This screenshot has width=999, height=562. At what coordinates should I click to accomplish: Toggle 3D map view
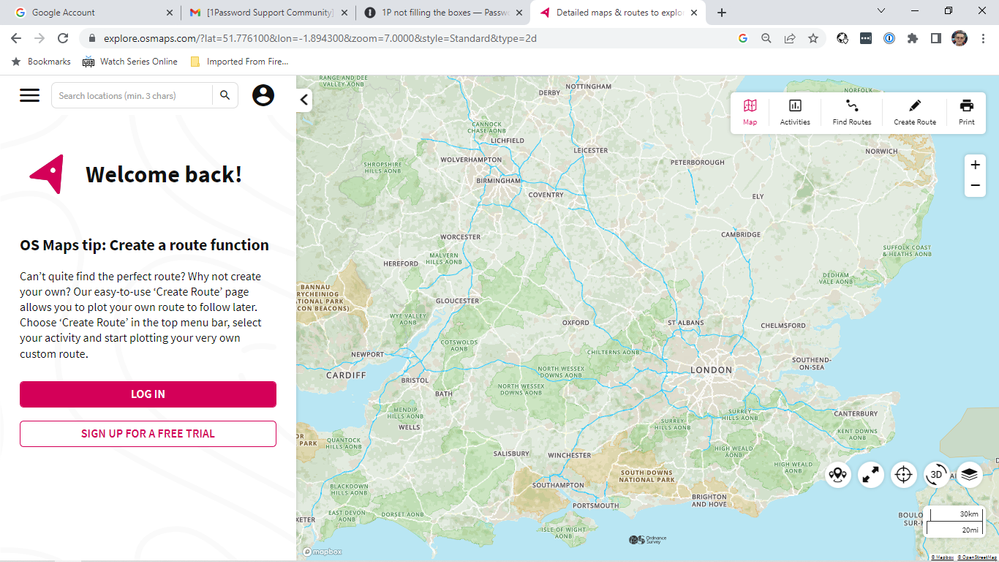click(x=936, y=474)
